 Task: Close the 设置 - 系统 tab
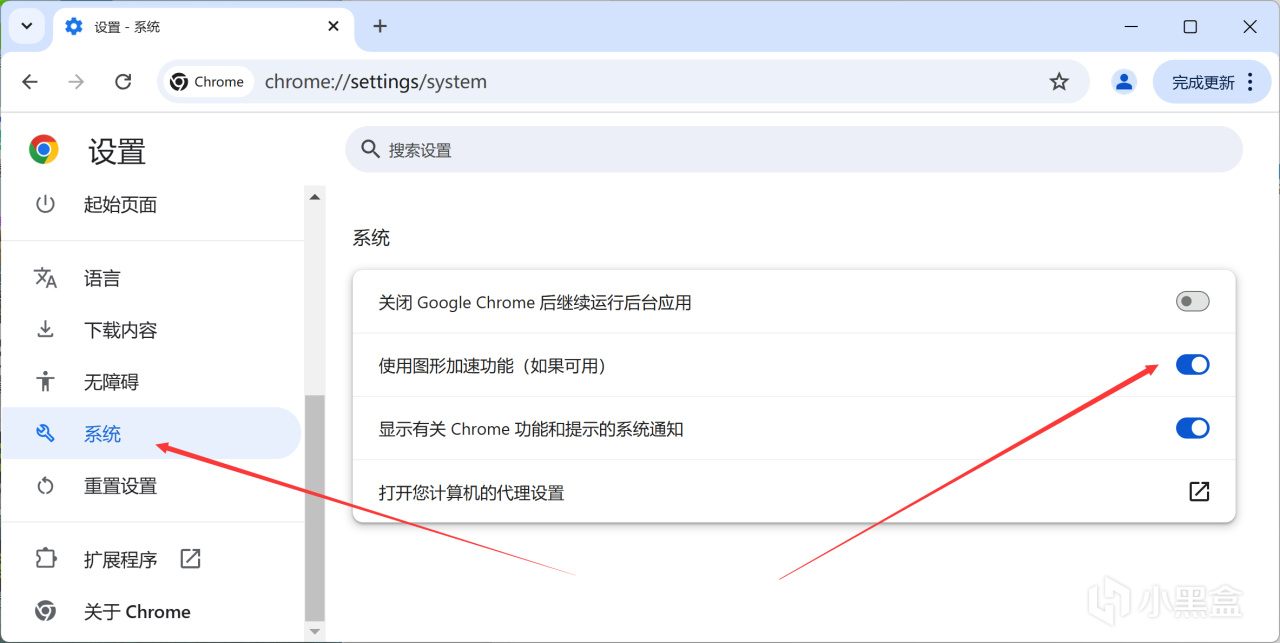[x=334, y=27]
